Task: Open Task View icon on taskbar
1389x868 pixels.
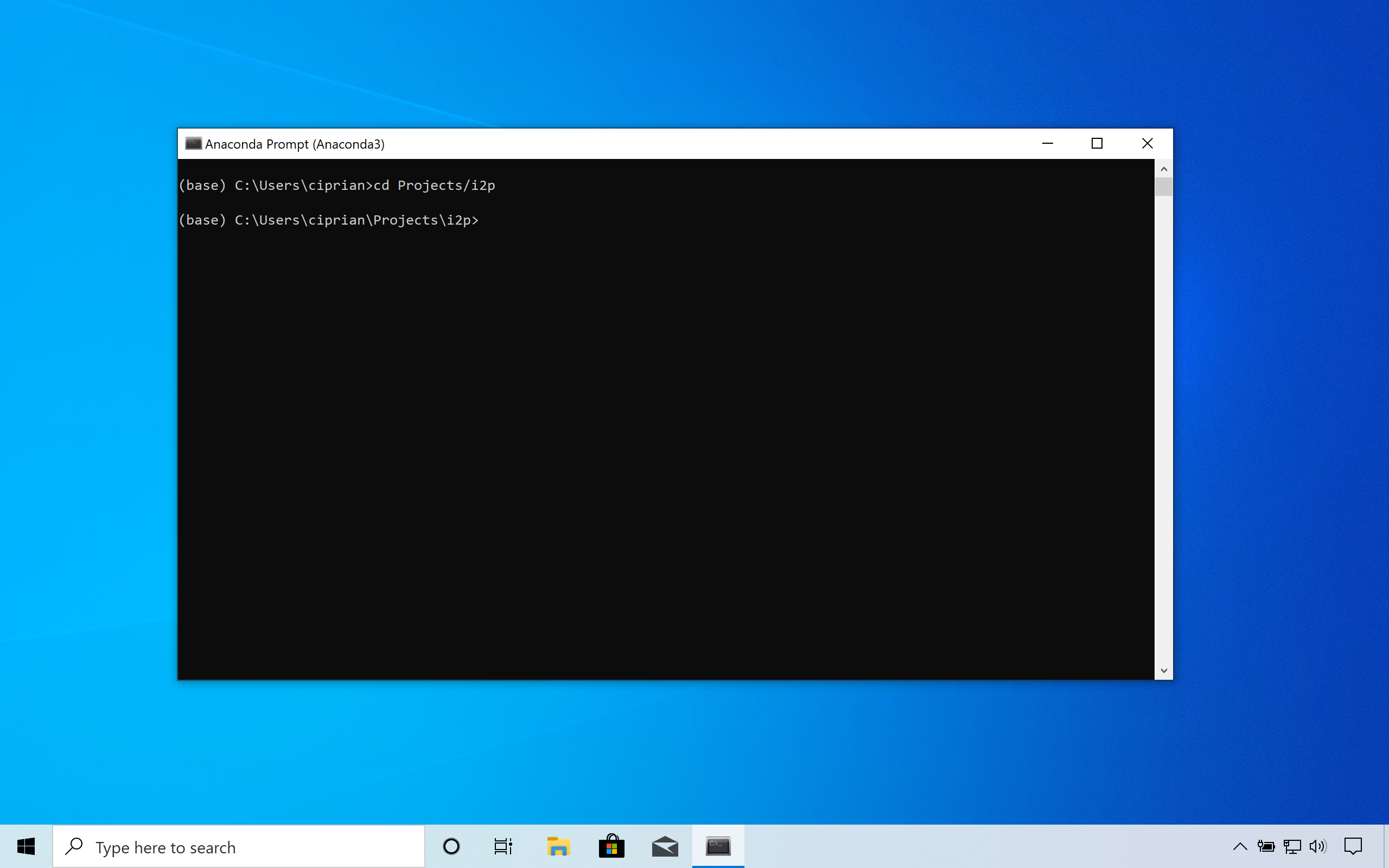Action: coord(503,847)
